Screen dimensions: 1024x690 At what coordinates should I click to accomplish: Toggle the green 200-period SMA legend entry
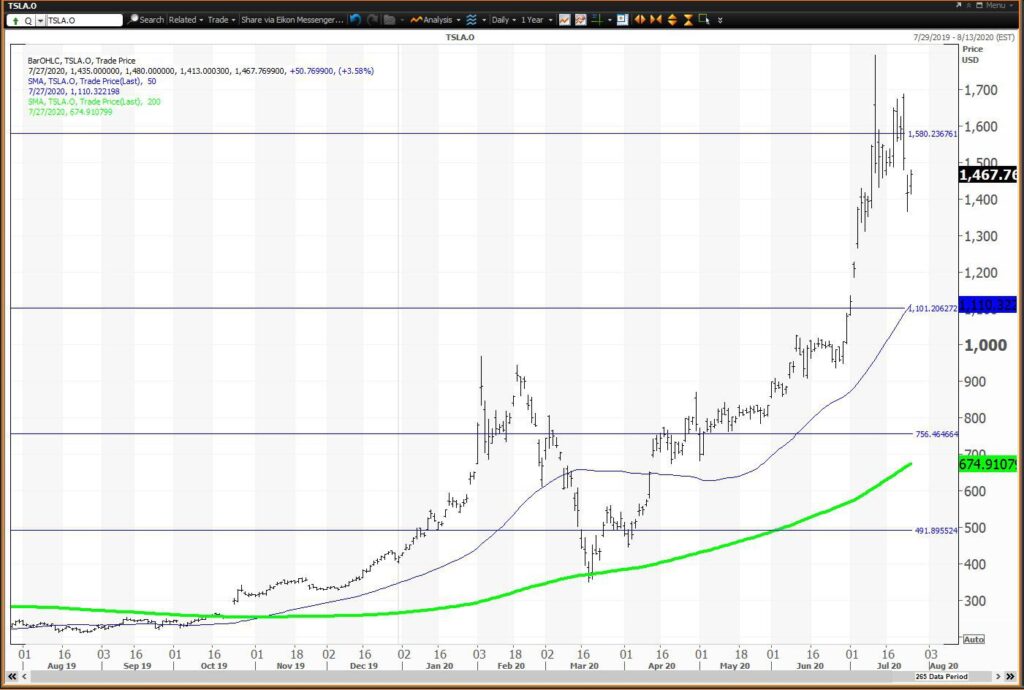point(94,102)
